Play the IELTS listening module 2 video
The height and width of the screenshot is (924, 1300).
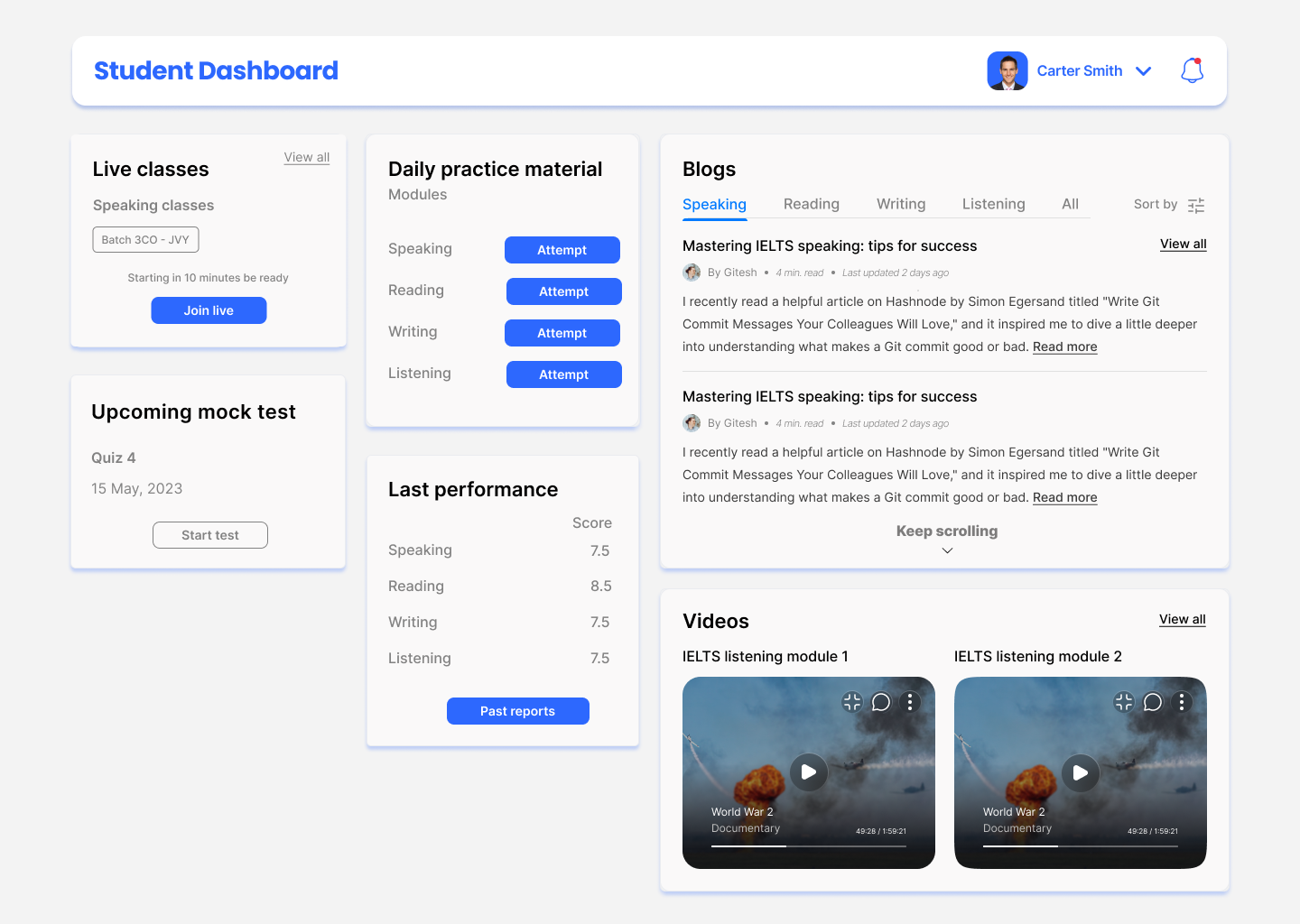[x=1081, y=772]
